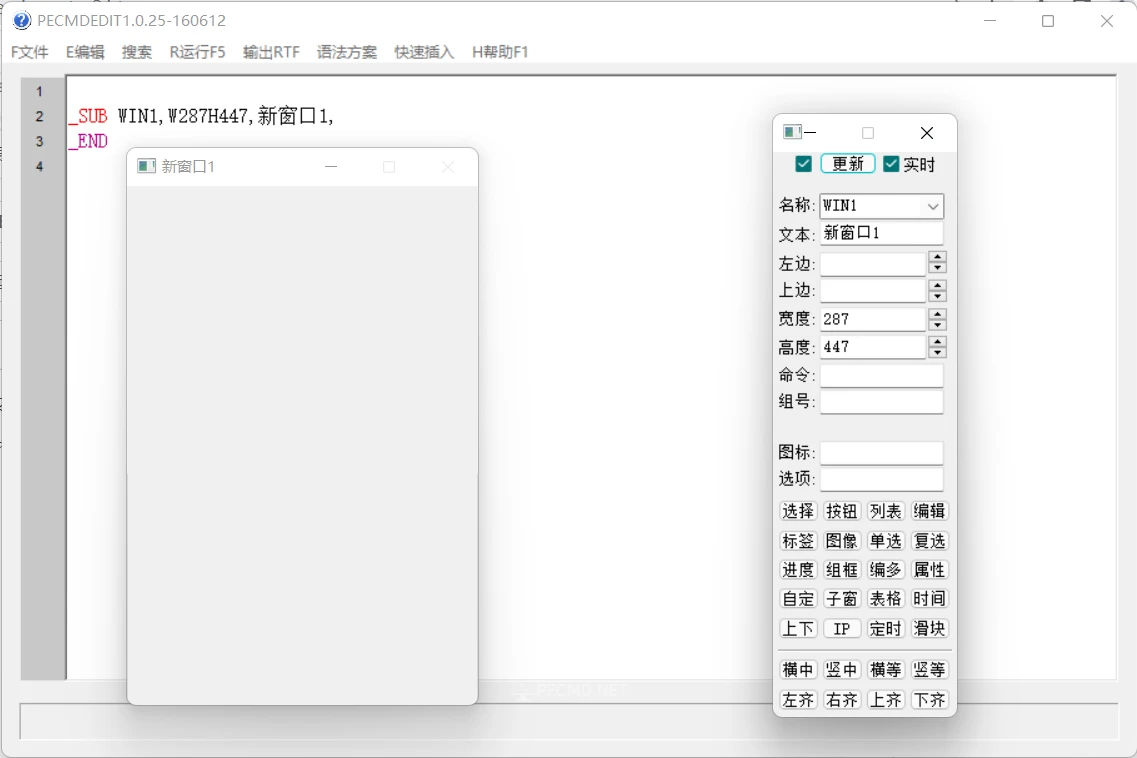Click the 更新 button
The image size is (1137, 758).
(848, 164)
